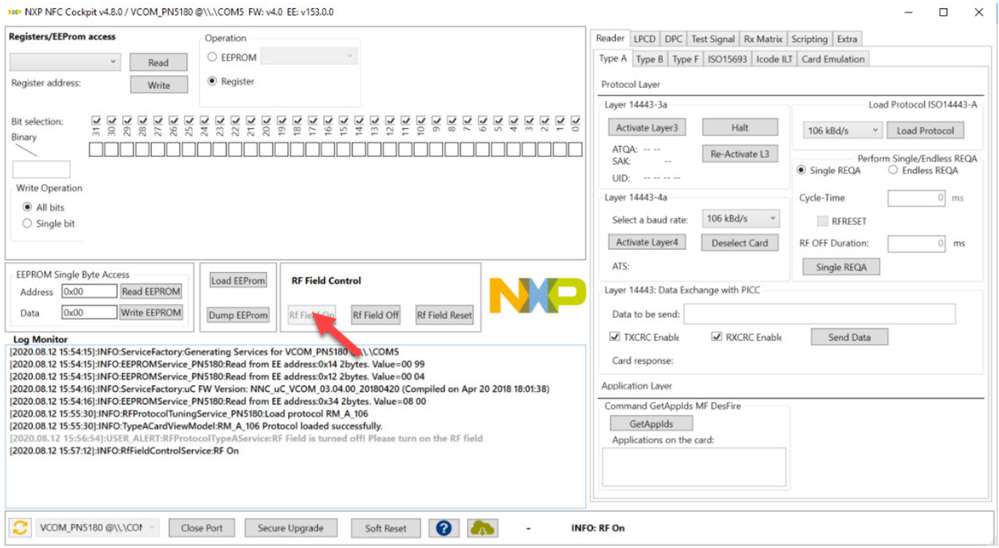
Task: Click Activate Layer3 button
Action: click(x=647, y=127)
